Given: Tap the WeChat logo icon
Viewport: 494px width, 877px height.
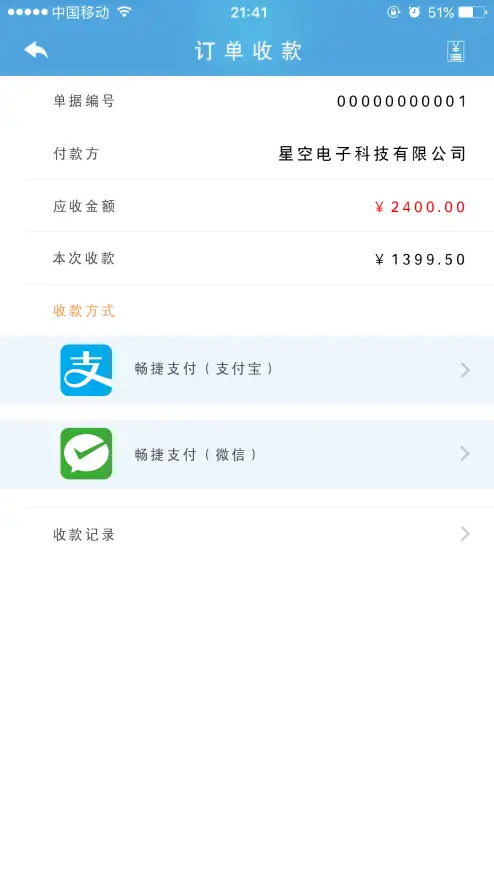Looking at the screenshot, I should point(86,454).
